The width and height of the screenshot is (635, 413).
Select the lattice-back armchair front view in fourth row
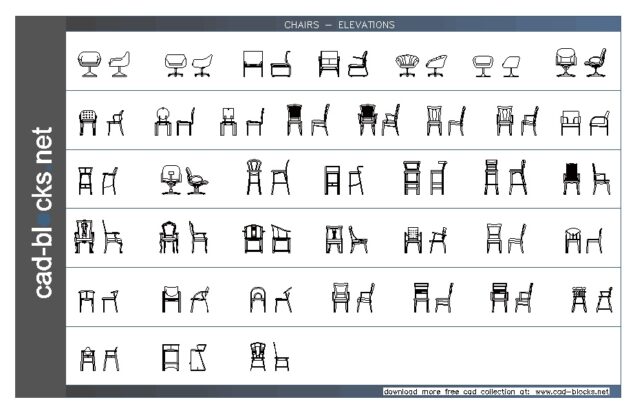pyautogui.click(x=413, y=240)
